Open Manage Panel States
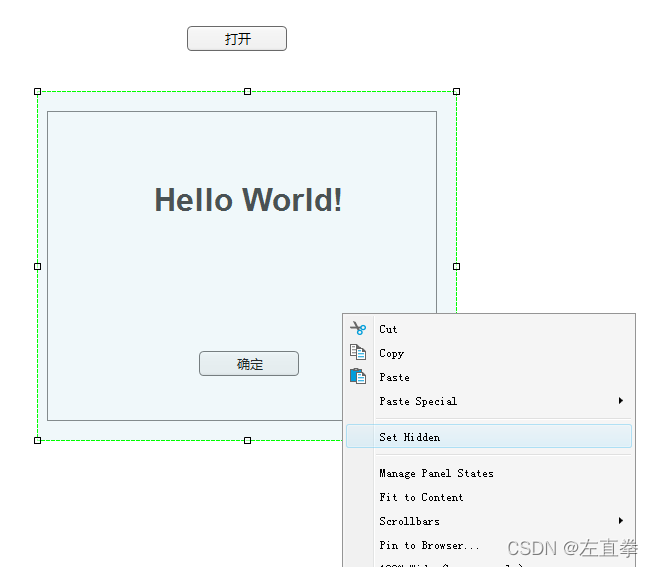The height and width of the screenshot is (567, 653). (489, 473)
